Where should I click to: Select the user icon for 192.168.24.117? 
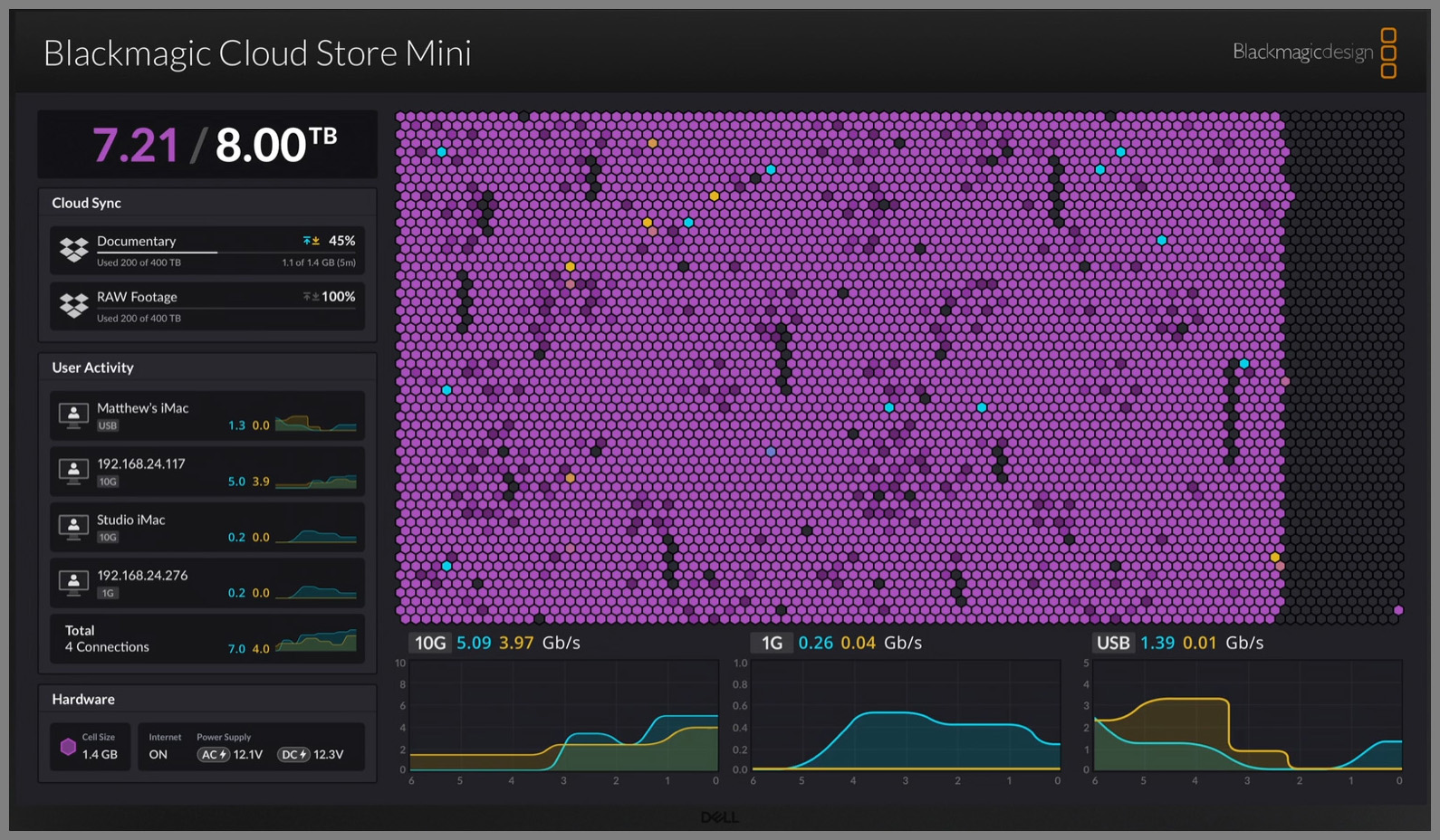(x=73, y=472)
